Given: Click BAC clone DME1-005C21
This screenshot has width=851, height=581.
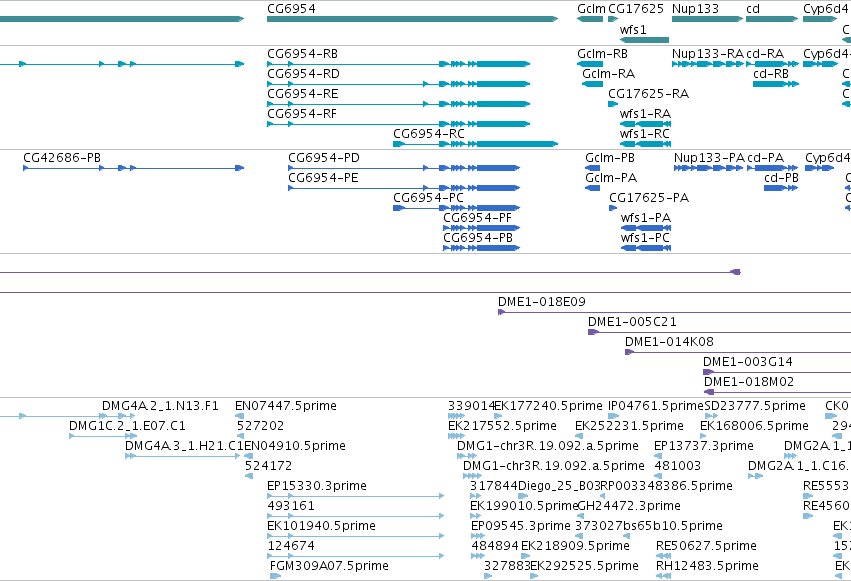Looking at the screenshot, I should pyautogui.click(x=720, y=333).
